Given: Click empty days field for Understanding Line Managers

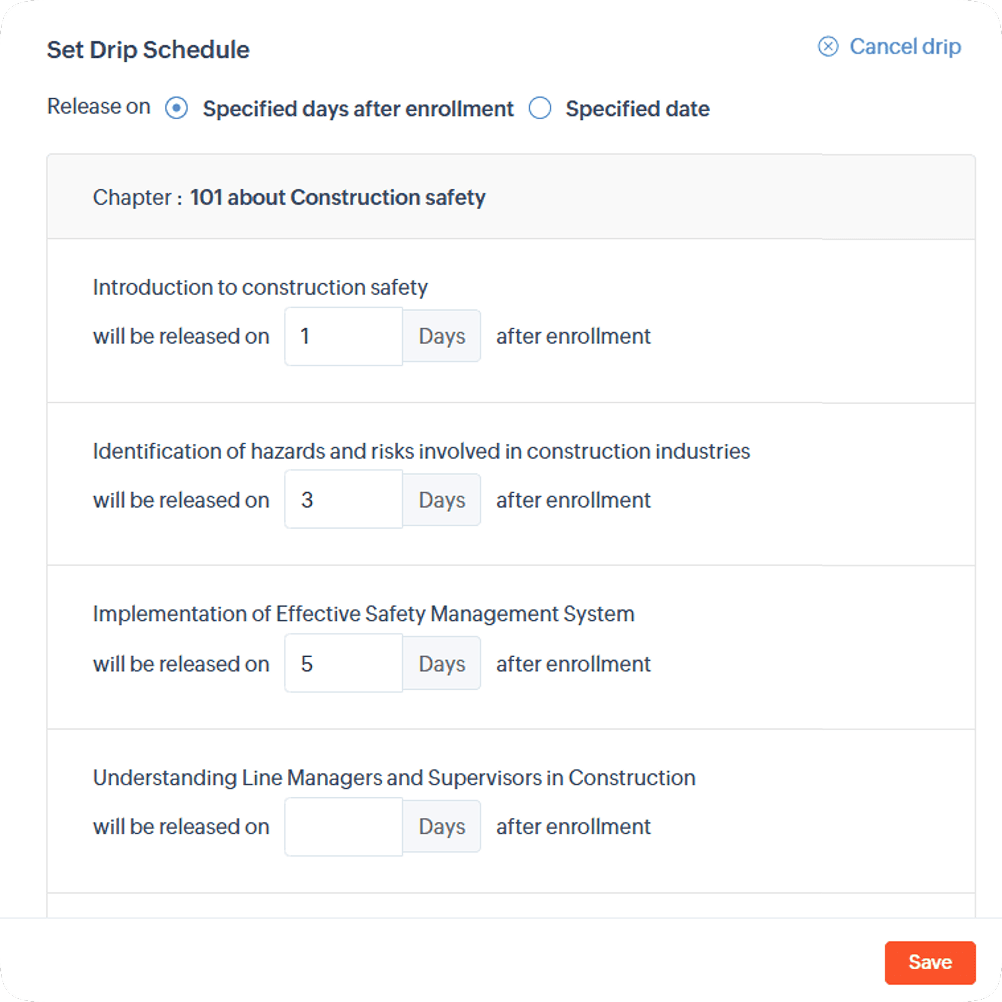Looking at the screenshot, I should 344,827.
